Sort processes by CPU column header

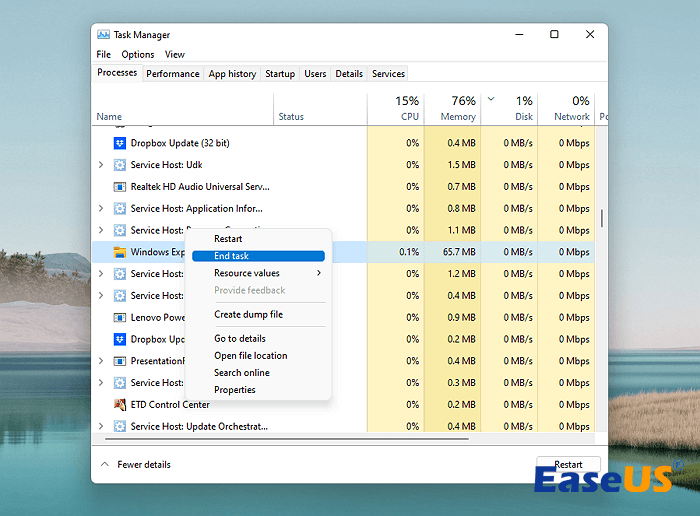tap(396, 109)
